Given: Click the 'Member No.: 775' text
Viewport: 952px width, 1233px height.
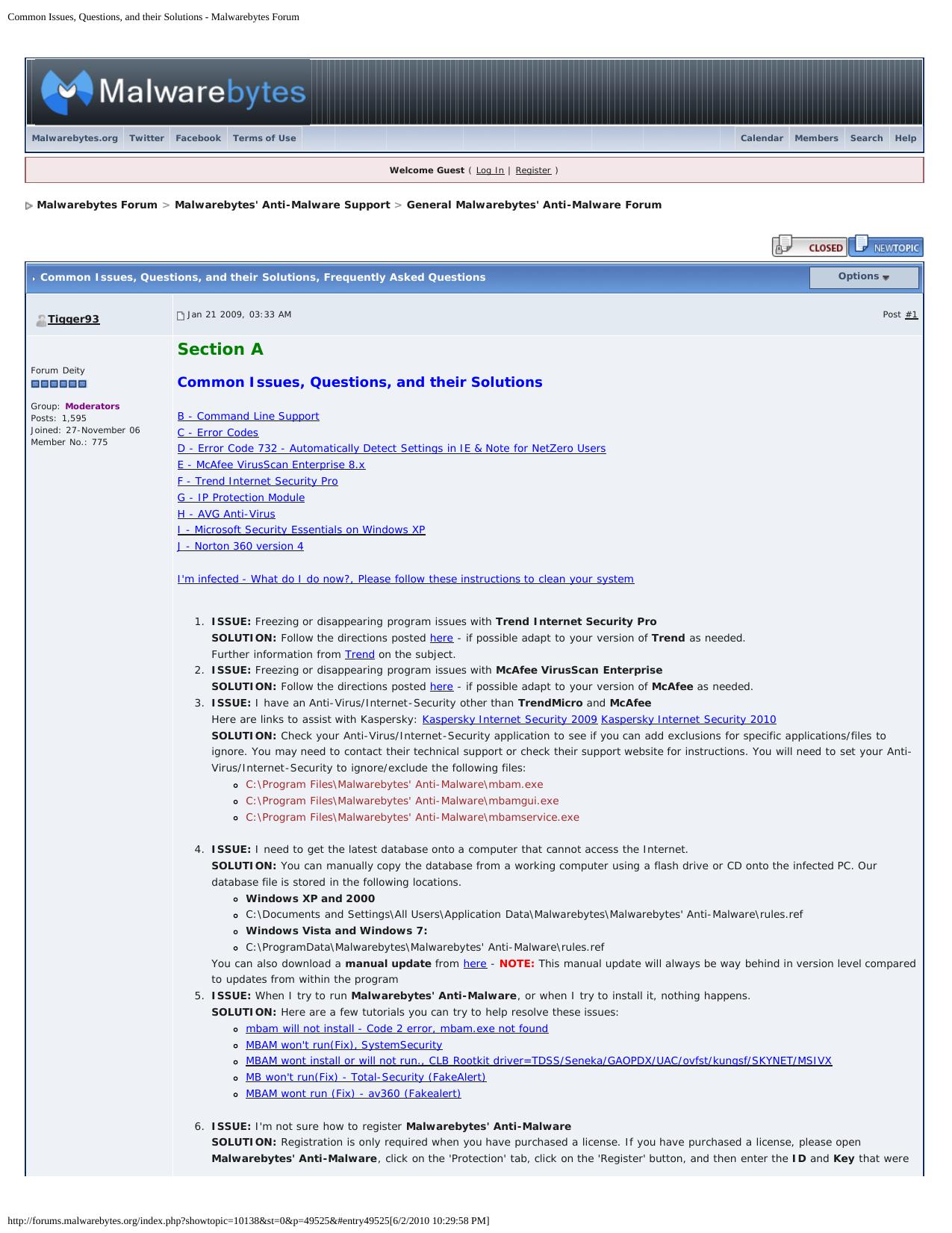Looking at the screenshot, I should pos(69,442).
